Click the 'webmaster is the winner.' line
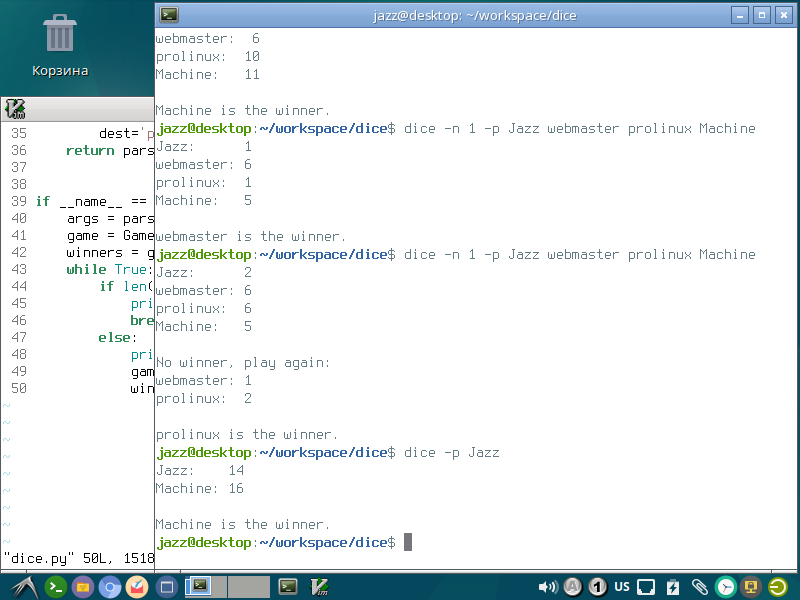Image resolution: width=800 pixels, height=600 pixels. [251, 237]
